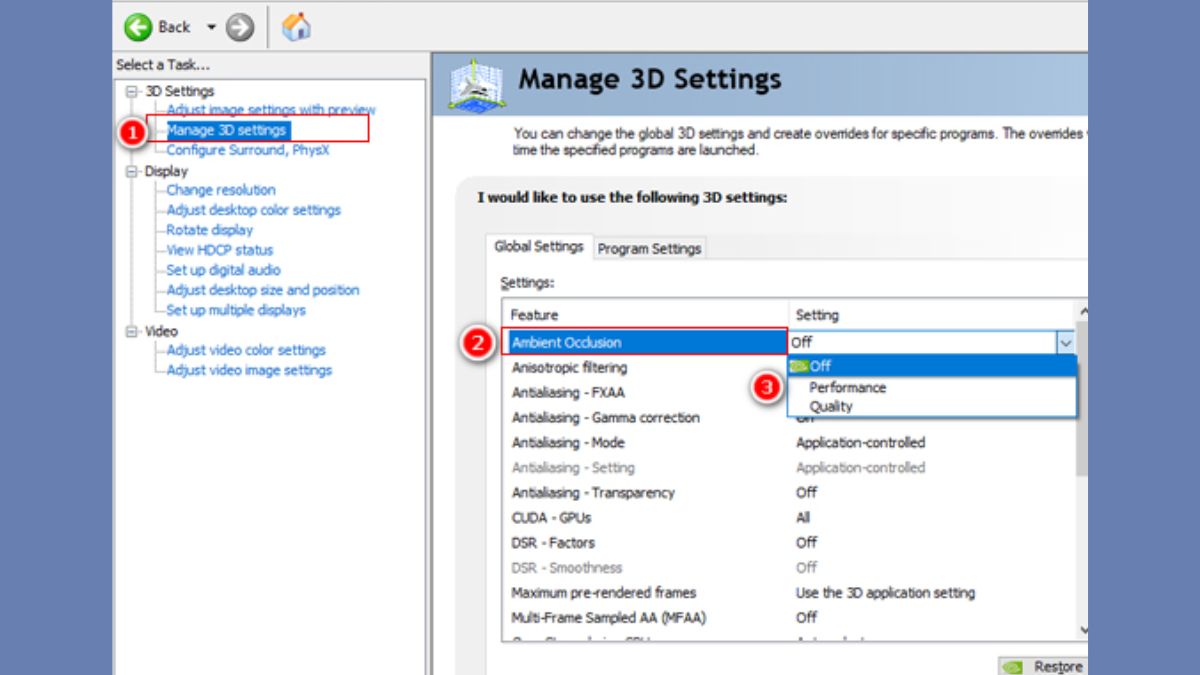Select the Ambient Occlusion feature row

click(x=646, y=342)
